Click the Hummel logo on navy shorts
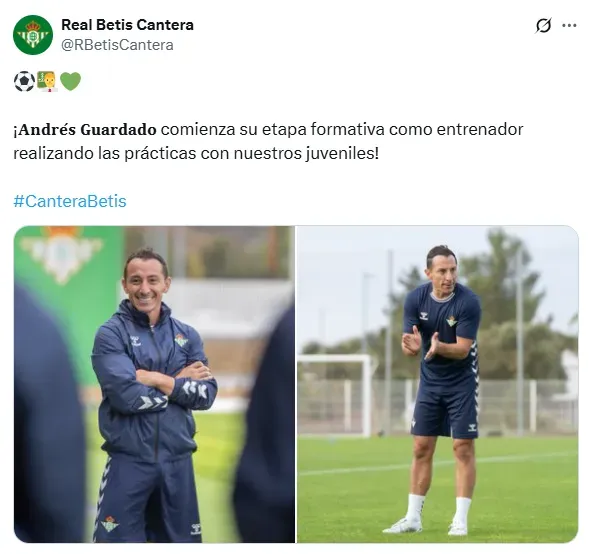The height and width of the screenshot is (554, 589). click(x=472, y=427)
